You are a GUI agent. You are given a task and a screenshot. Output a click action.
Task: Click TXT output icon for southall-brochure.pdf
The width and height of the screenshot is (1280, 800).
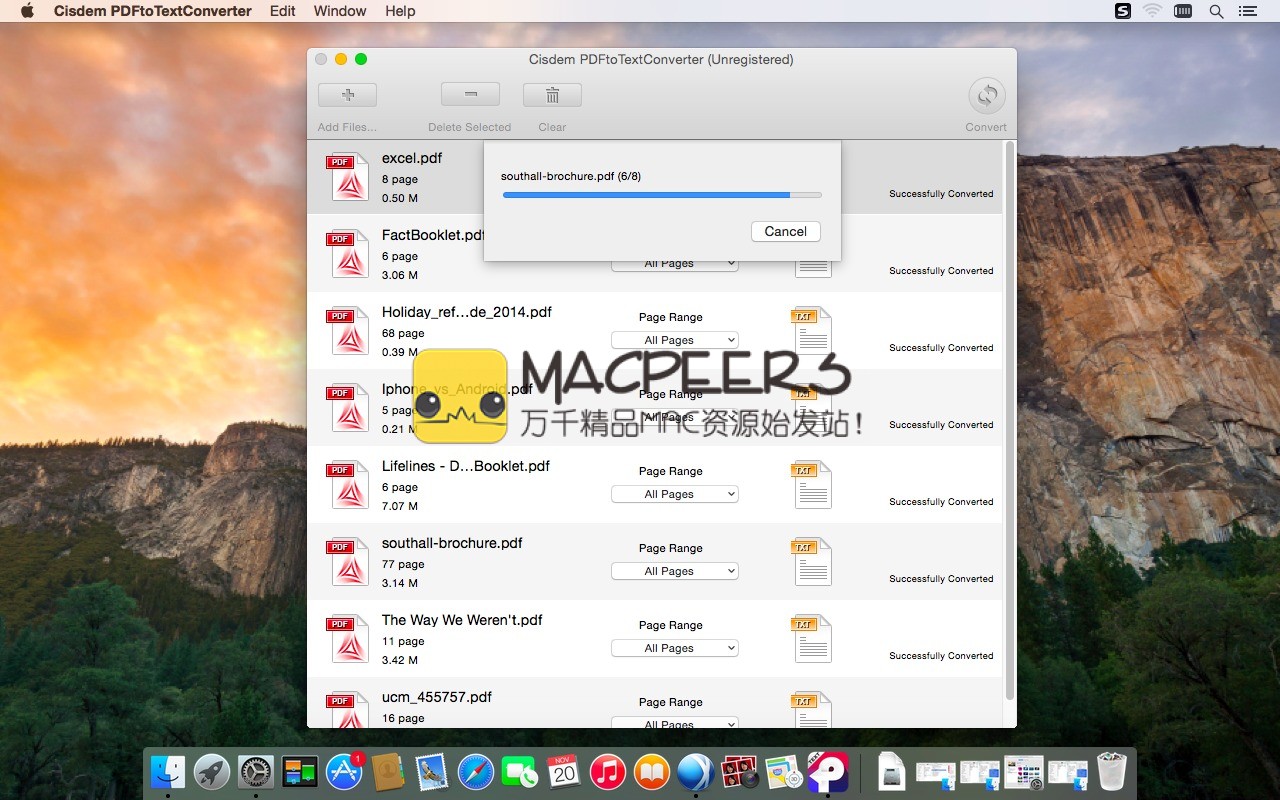tap(811, 562)
